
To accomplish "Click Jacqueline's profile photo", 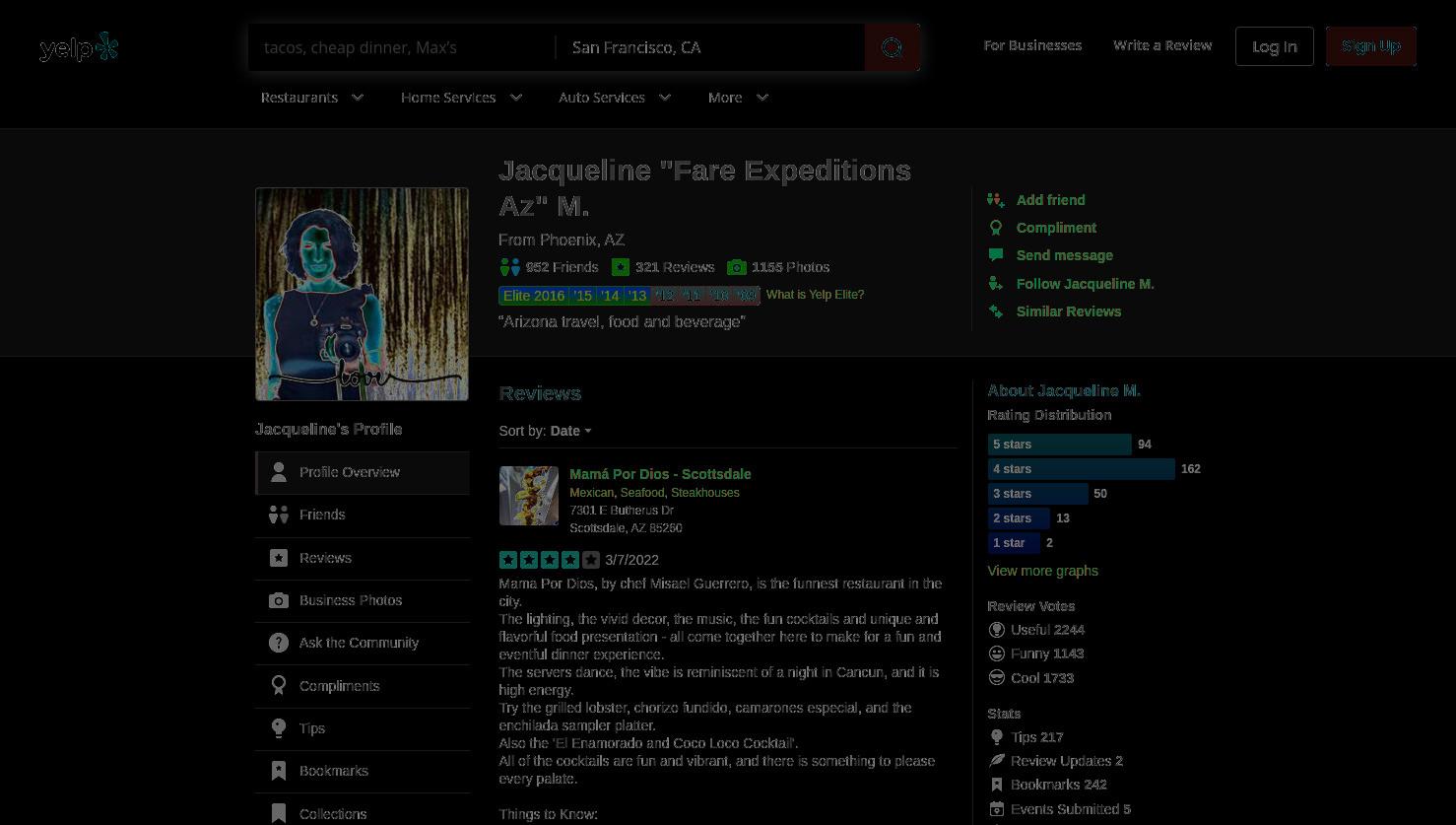I will point(362,294).
